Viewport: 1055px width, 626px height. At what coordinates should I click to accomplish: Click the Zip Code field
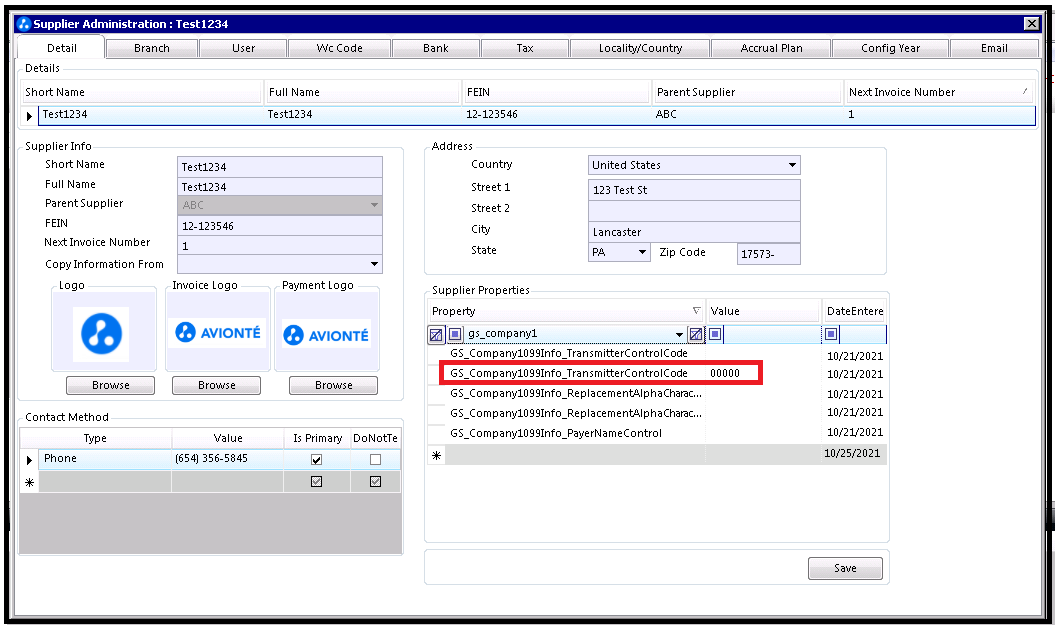click(768, 254)
